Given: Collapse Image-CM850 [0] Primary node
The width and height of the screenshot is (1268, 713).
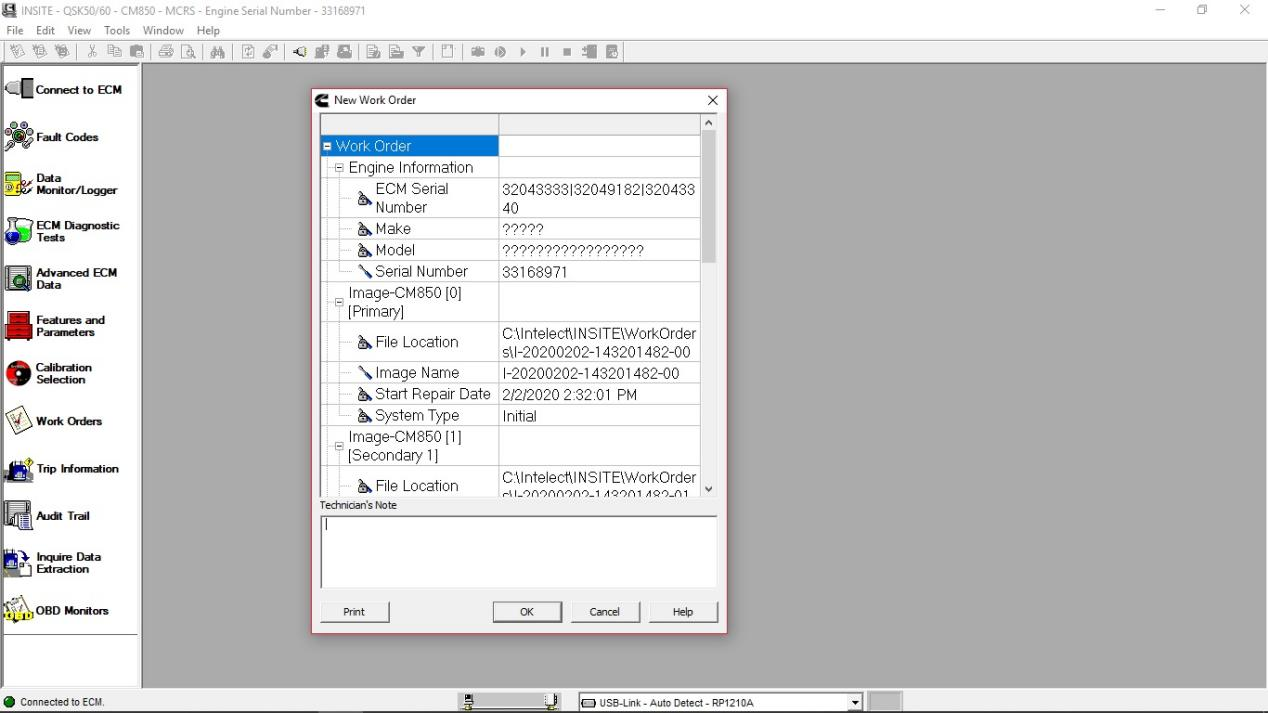Looking at the screenshot, I should click(x=340, y=302).
